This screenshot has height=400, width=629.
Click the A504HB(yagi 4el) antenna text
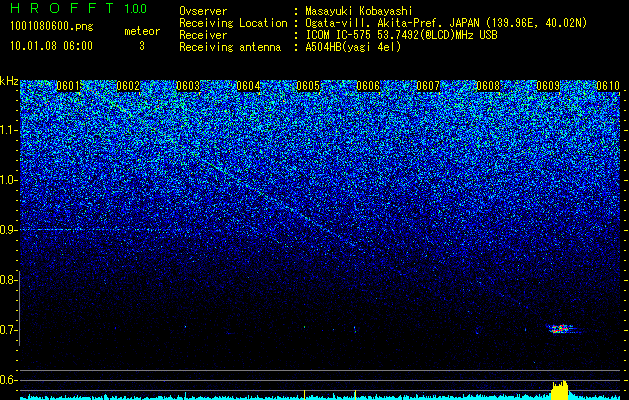[x=353, y=47]
